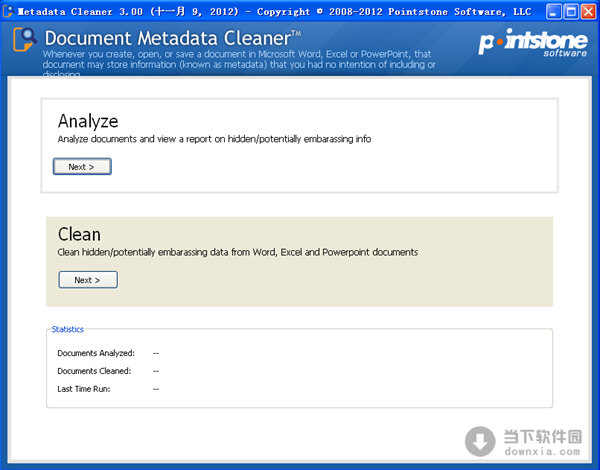Screen dimensions: 600x470
Task: Click the Documents Cleaned value dashes
Action: (x=156, y=371)
